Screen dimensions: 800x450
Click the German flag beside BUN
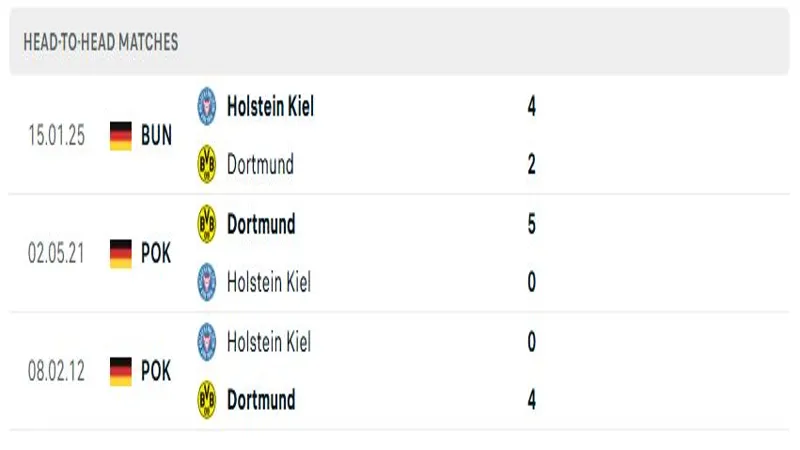tap(121, 136)
